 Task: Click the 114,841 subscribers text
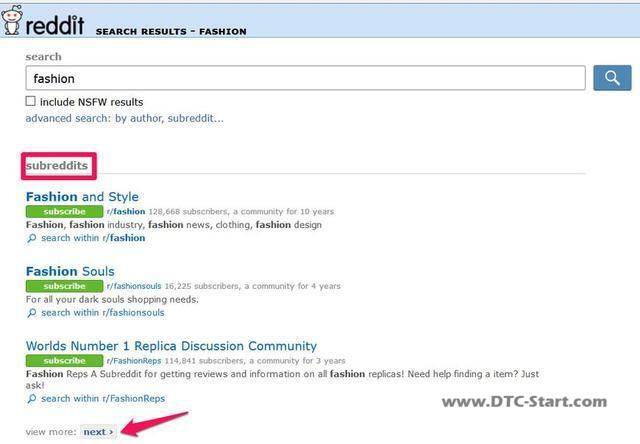[204, 361]
